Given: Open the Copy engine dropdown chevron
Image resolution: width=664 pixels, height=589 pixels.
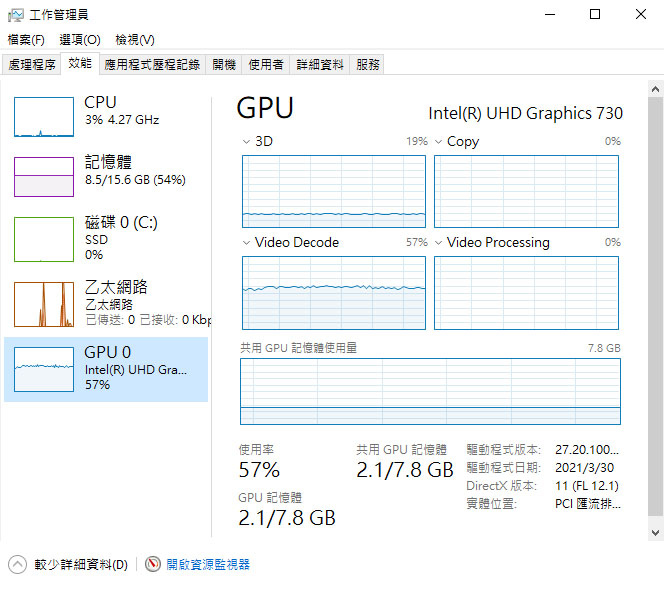Looking at the screenshot, I should (438, 141).
